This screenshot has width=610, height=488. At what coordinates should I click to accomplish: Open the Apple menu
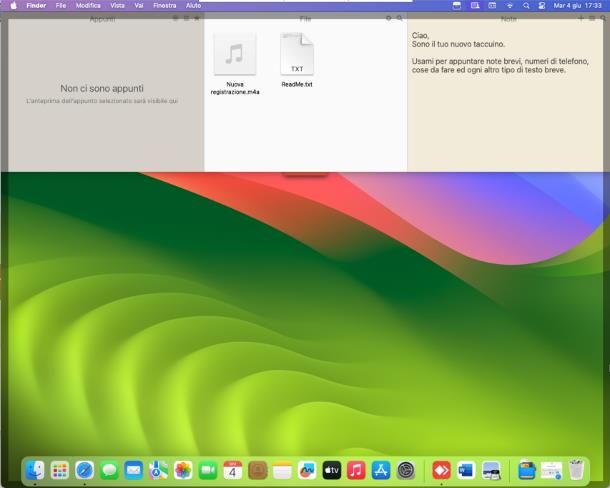coord(13,5)
